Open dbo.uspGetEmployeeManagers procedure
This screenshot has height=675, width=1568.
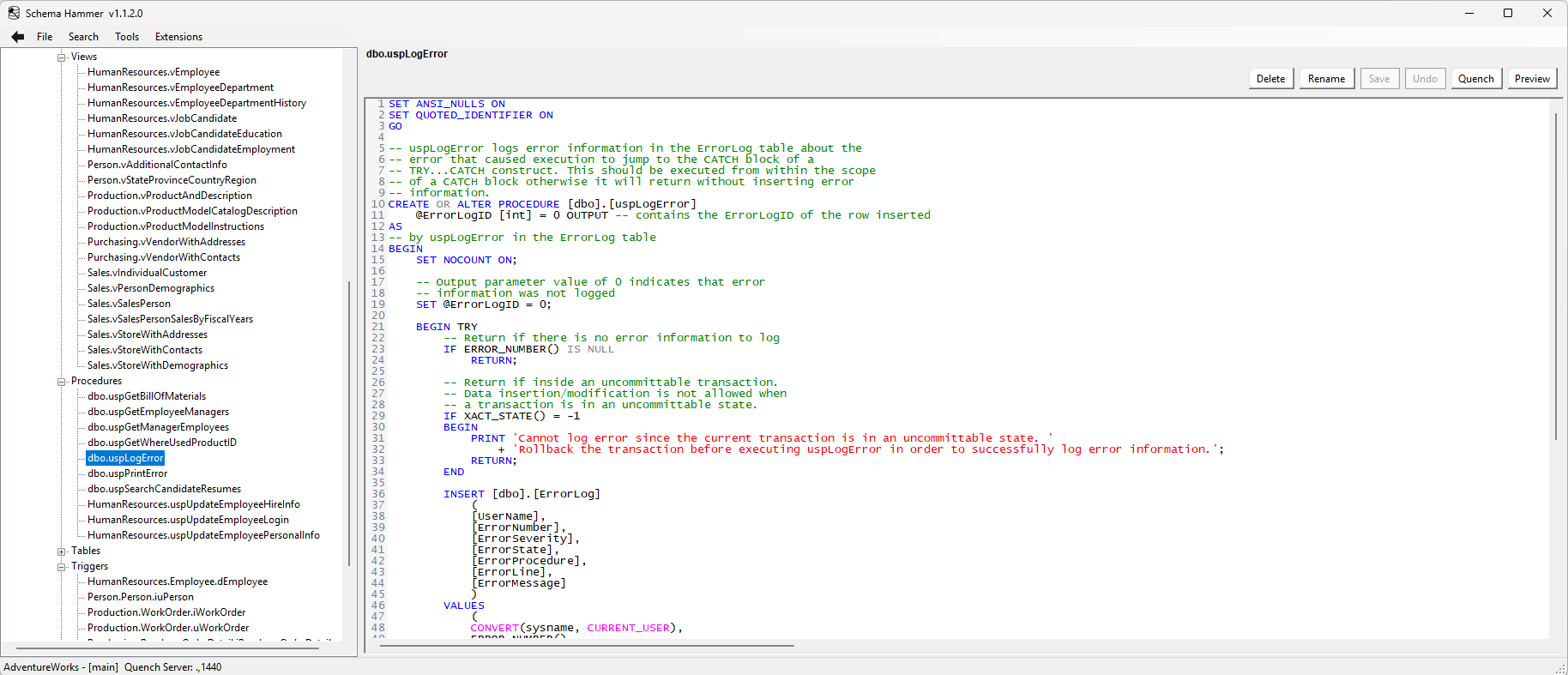(x=158, y=412)
